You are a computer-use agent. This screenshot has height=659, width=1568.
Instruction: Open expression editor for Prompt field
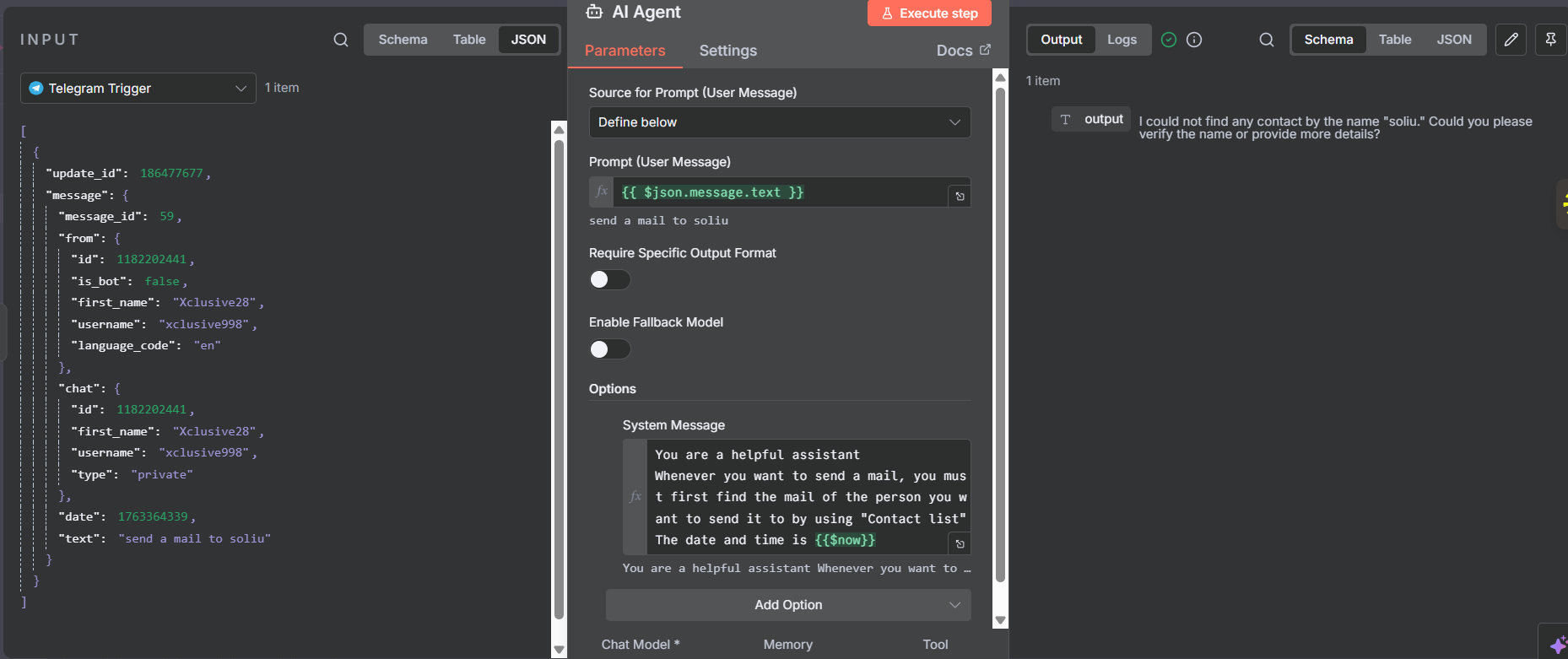(x=960, y=197)
